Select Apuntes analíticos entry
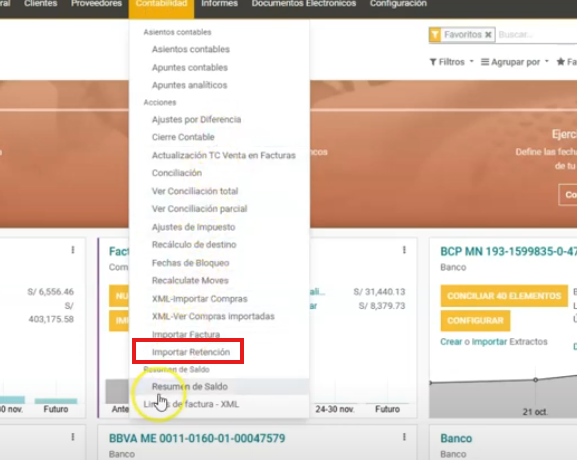Image resolution: width=577 pixels, height=460 pixels. 190,85
